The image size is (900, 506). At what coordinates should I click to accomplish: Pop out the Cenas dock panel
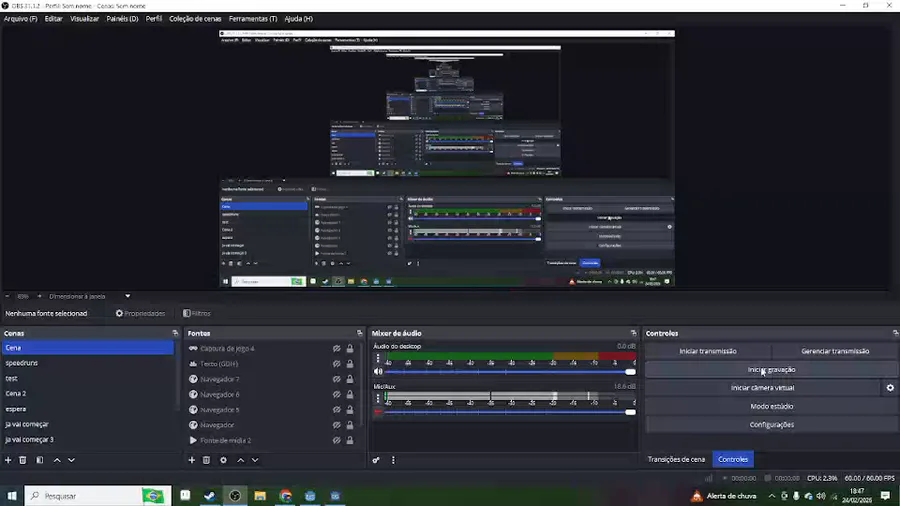(x=175, y=333)
